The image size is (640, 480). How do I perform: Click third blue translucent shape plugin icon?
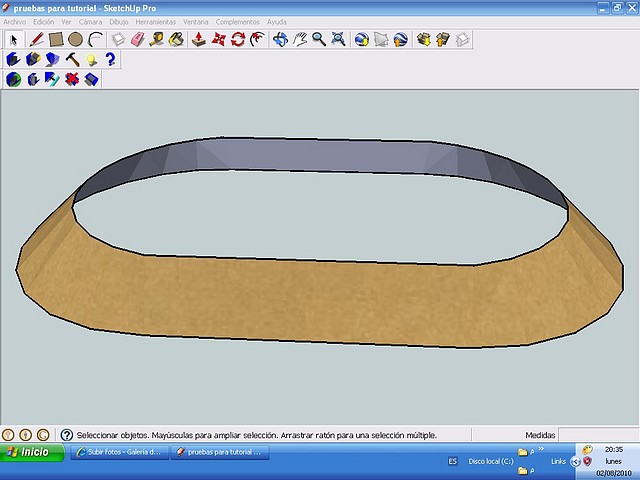click(53, 60)
